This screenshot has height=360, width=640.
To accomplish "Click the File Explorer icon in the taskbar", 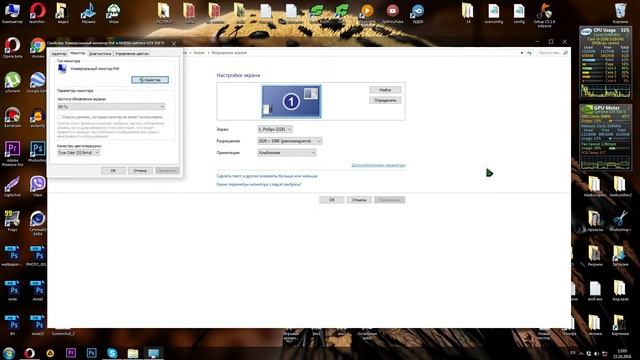I will pyautogui.click(x=133, y=353).
